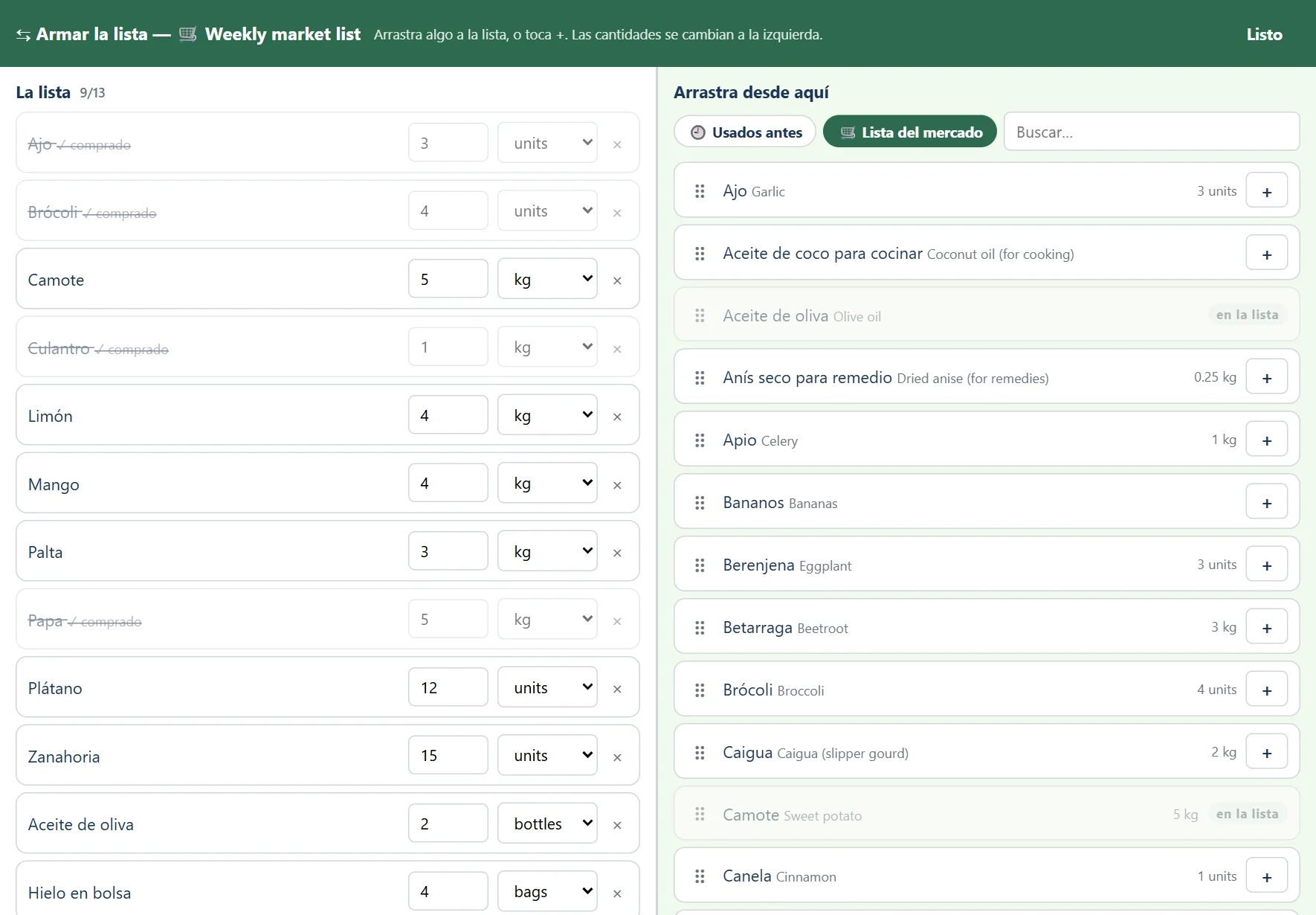Image resolution: width=1316 pixels, height=915 pixels.
Task: Add Bananos with the plus button
Action: click(x=1267, y=503)
